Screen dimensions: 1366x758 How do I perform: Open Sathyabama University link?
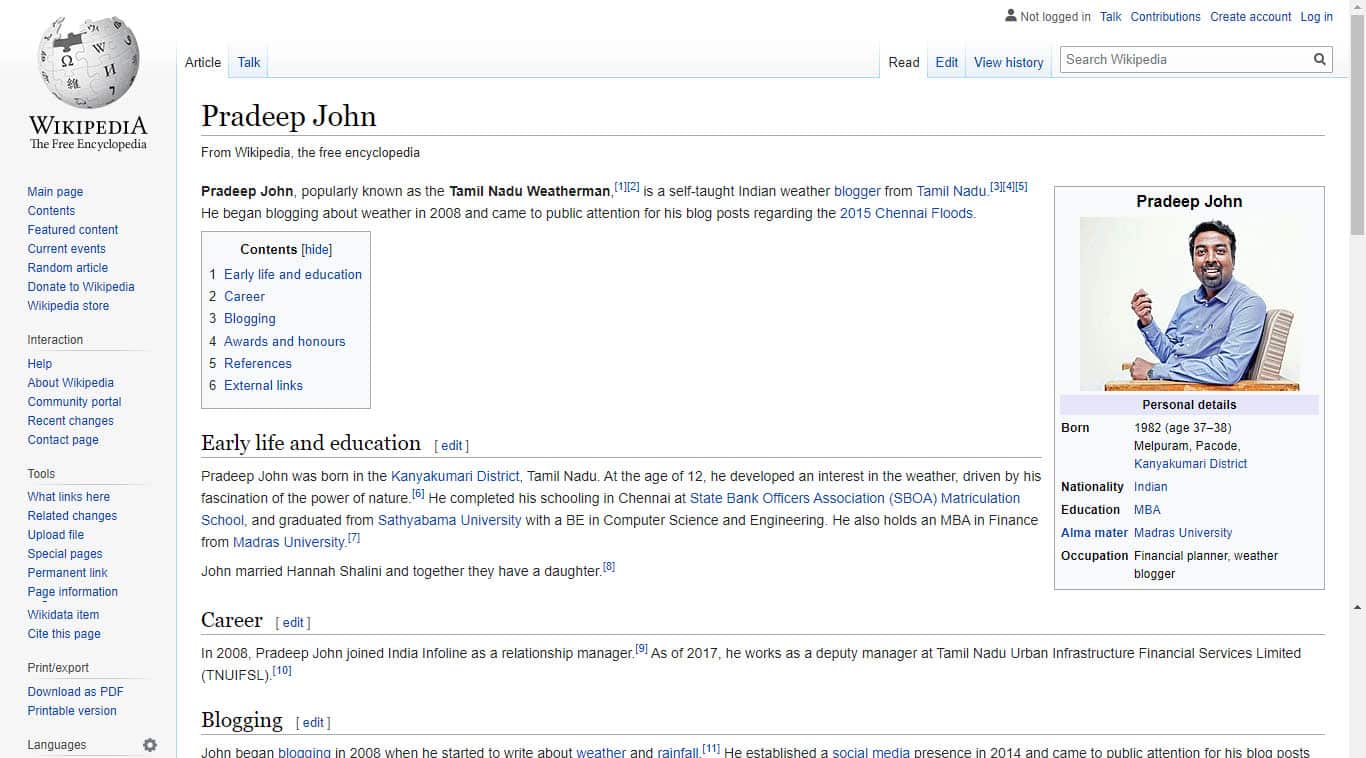coord(449,520)
